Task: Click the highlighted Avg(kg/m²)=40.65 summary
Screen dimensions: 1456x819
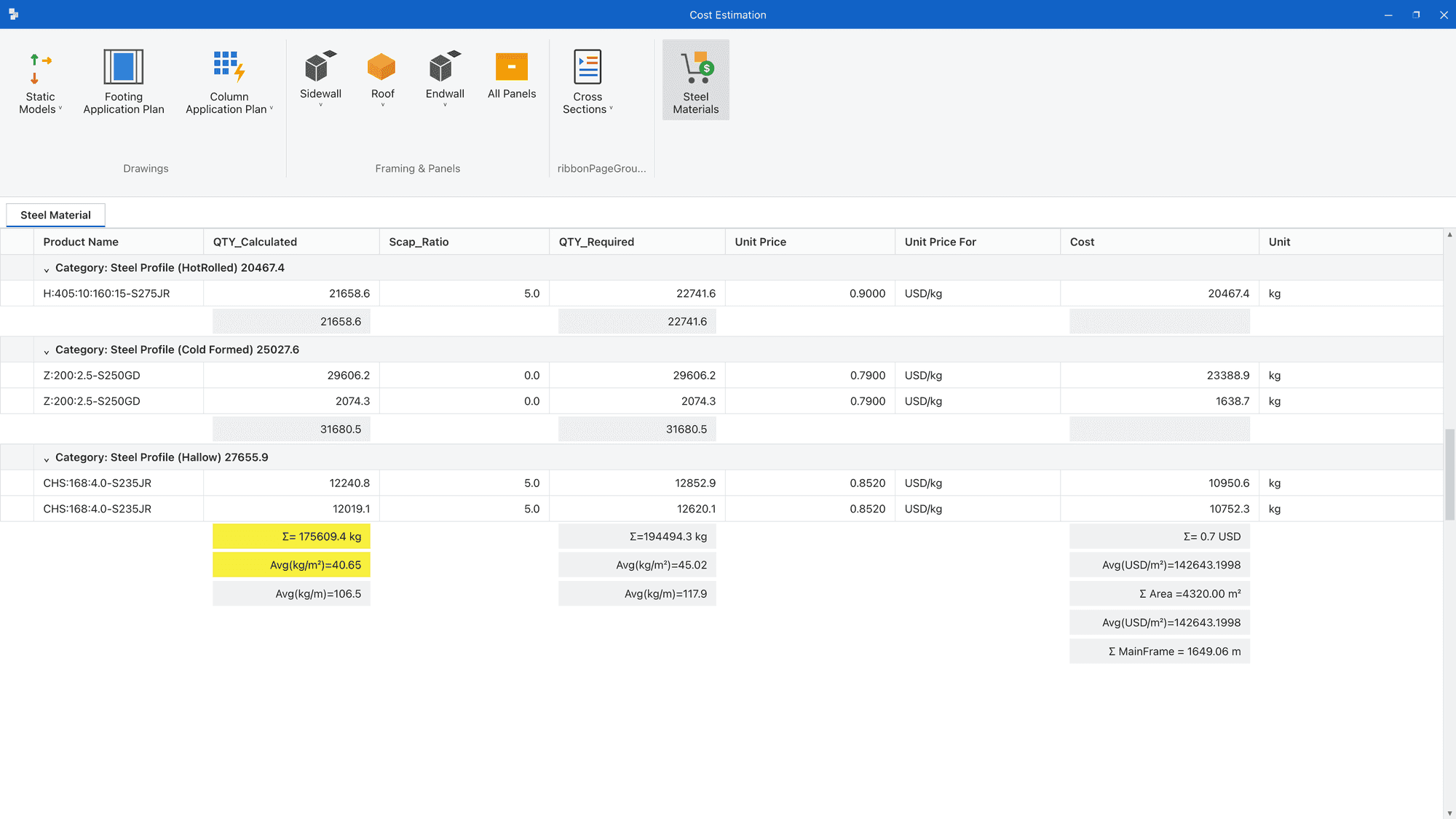Action: point(291,565)
